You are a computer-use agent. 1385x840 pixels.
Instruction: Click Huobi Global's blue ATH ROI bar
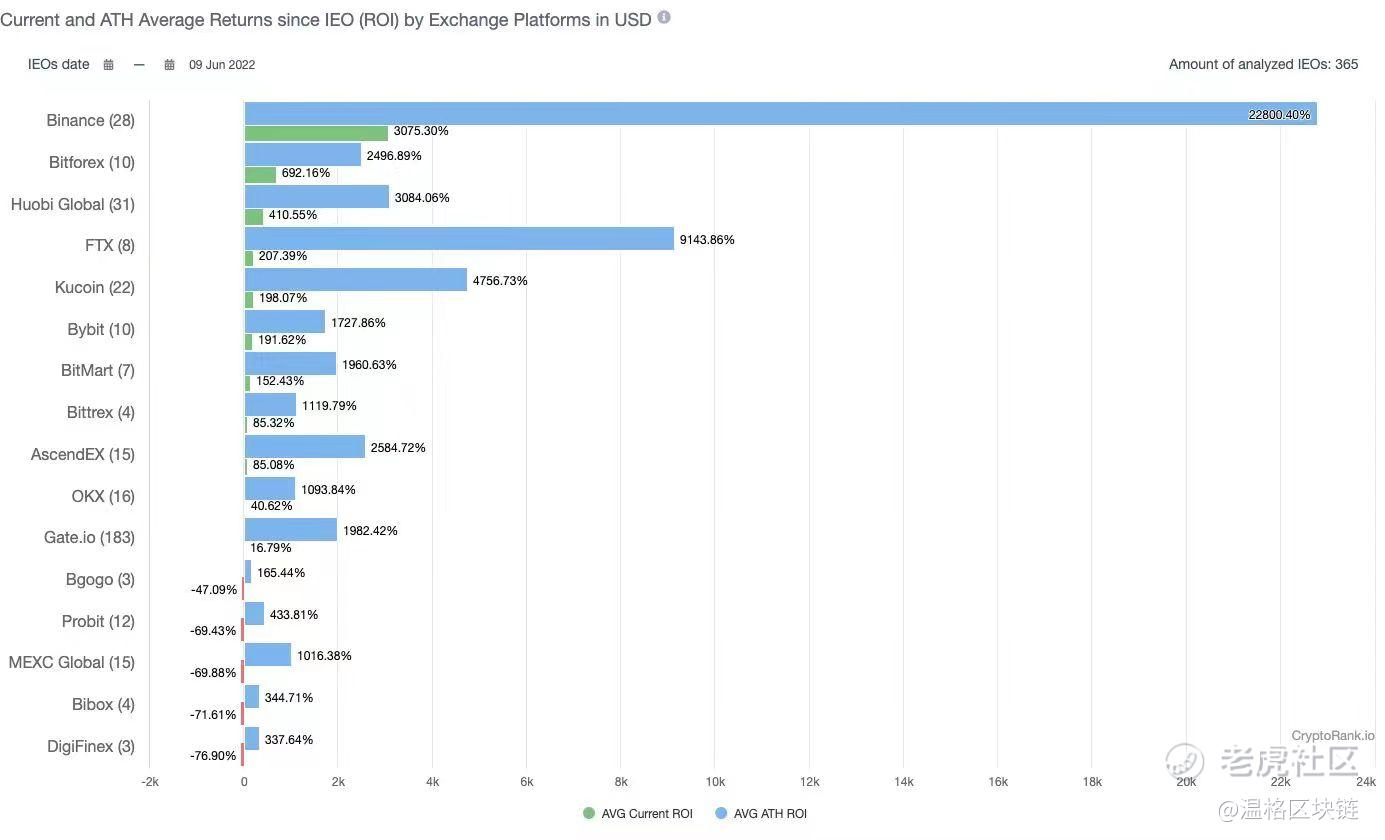pyautogui.click(x=317, y=197)
